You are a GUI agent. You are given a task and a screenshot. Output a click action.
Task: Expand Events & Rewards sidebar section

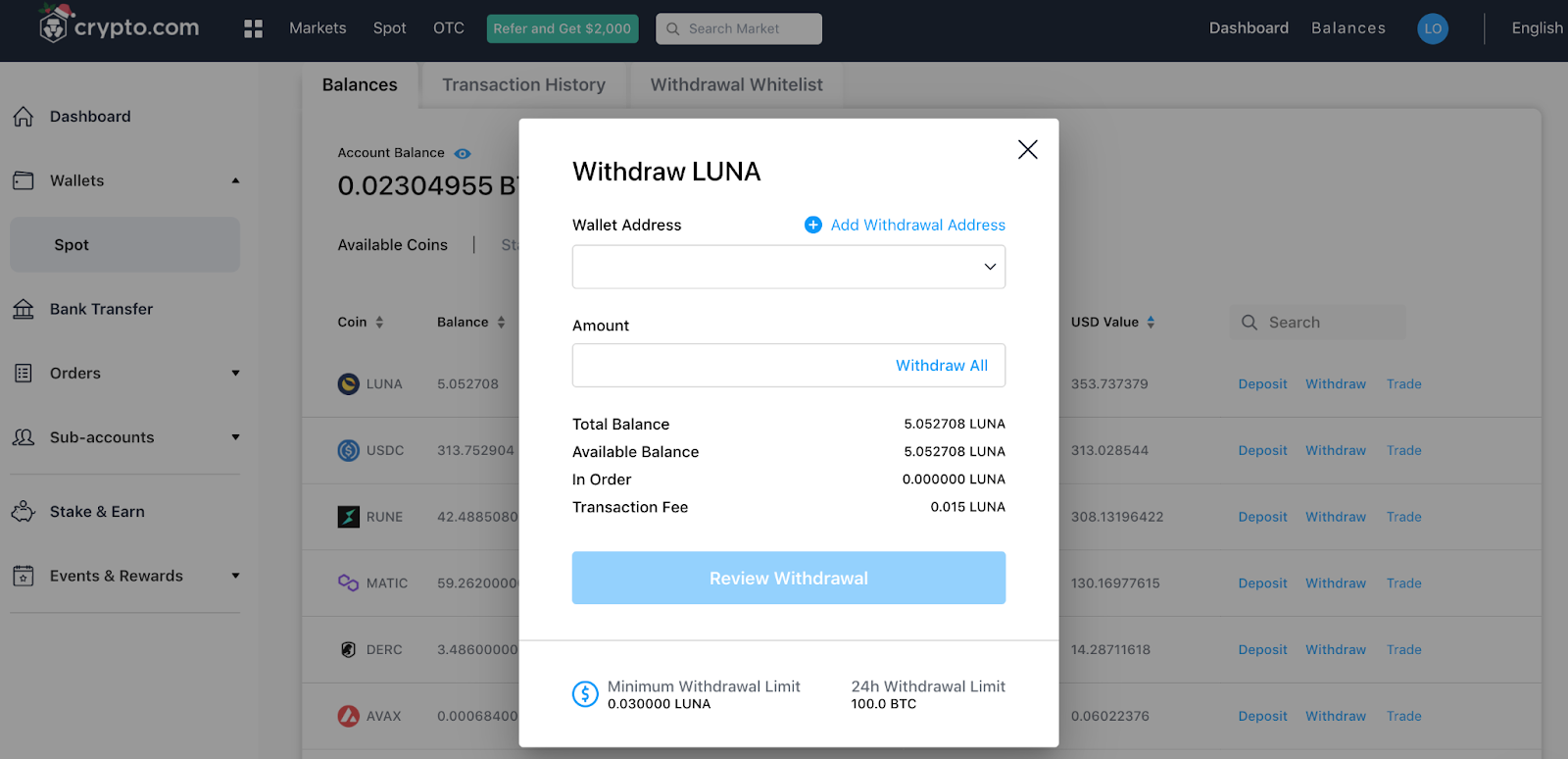click(235, 576)
